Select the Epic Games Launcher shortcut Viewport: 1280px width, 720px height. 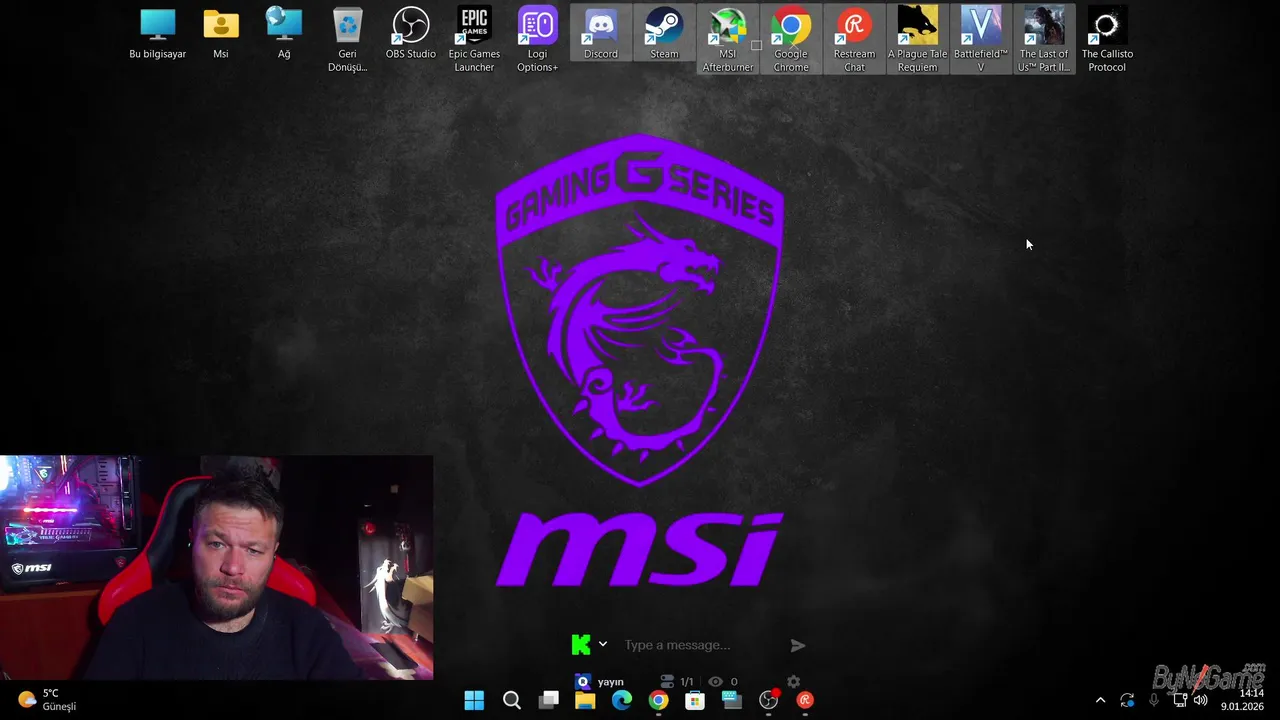coord(474,40)
